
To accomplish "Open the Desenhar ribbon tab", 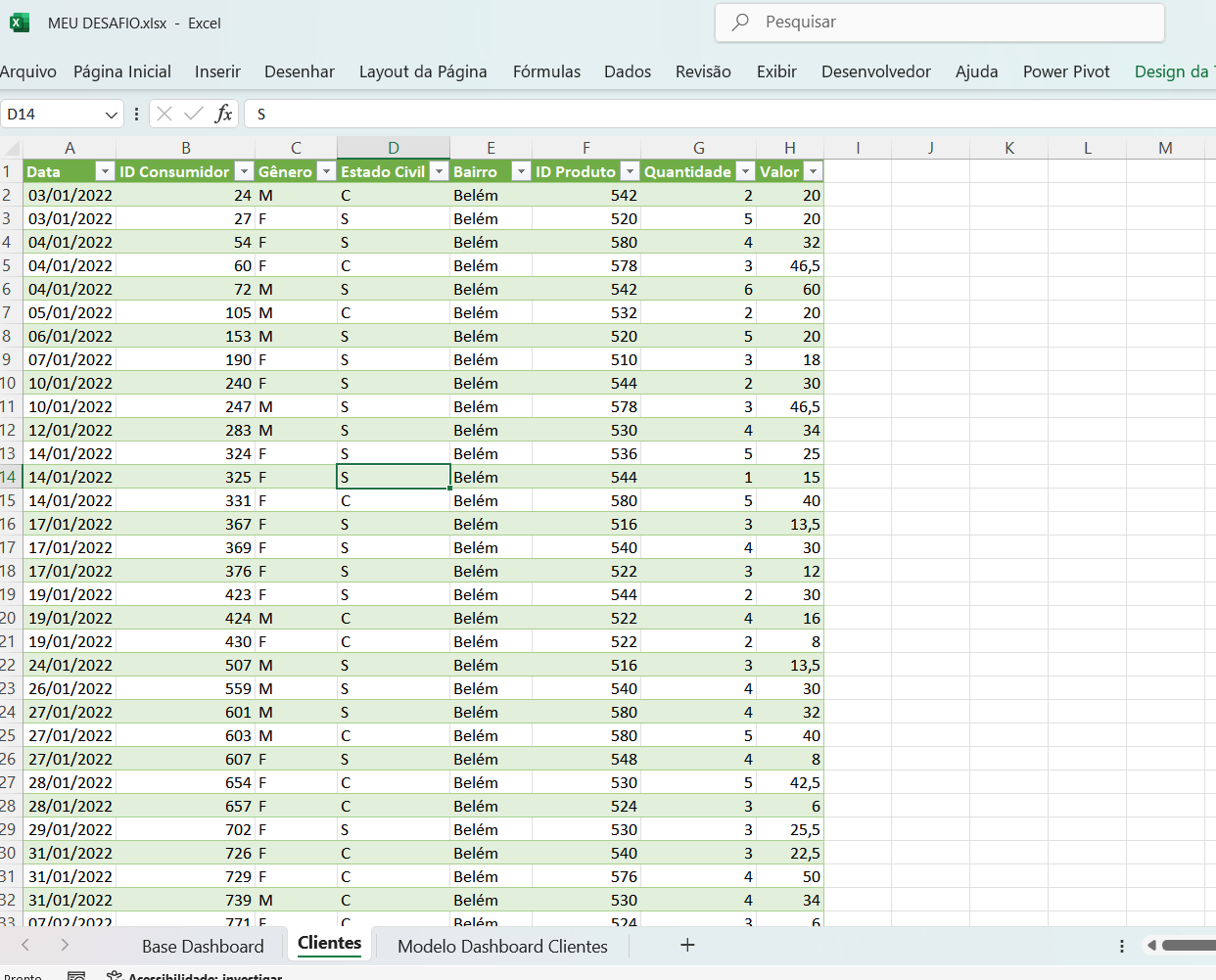I will coord(300,71).
